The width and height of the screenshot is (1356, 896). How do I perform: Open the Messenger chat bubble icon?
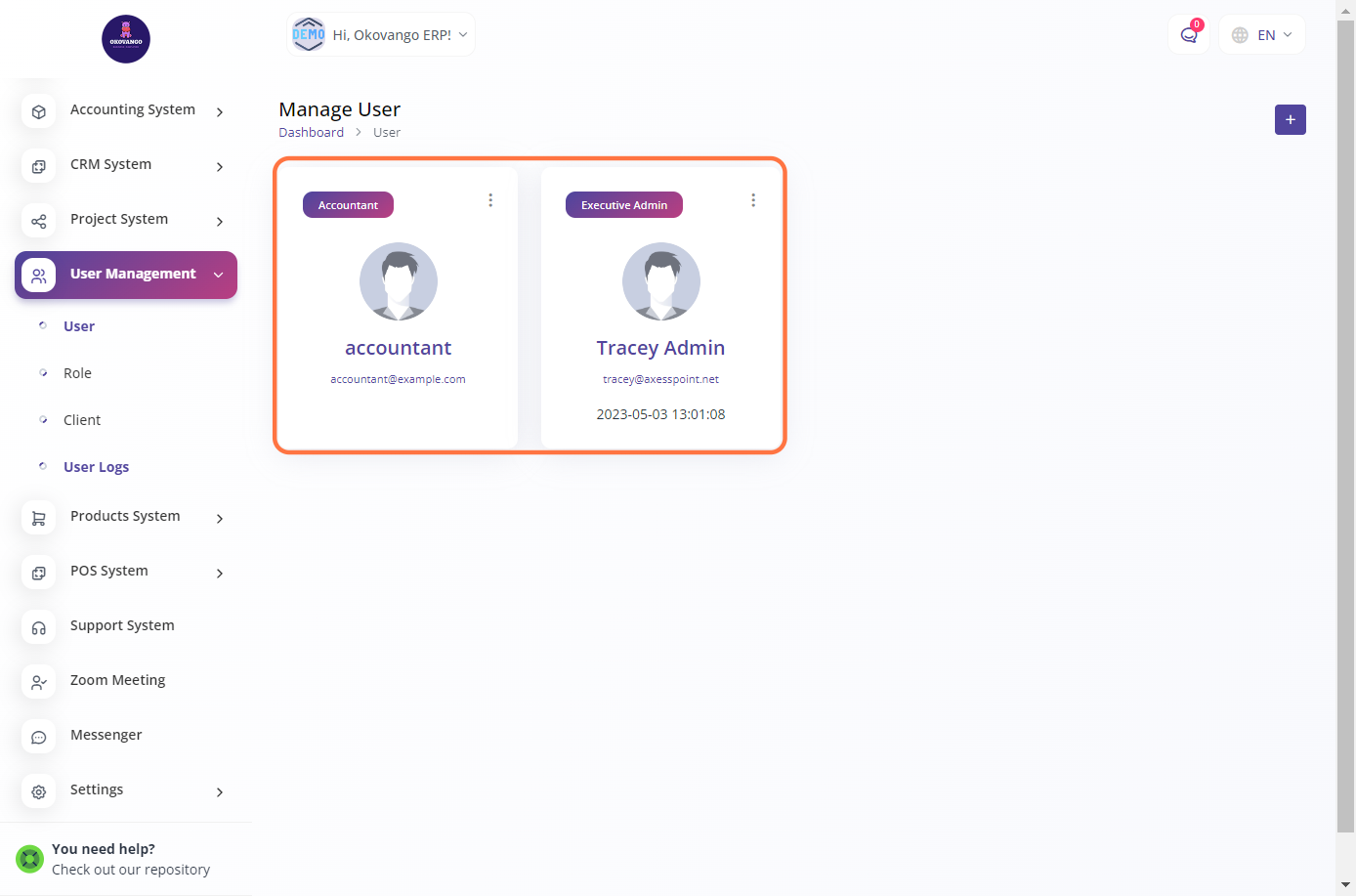pos(38,737)
